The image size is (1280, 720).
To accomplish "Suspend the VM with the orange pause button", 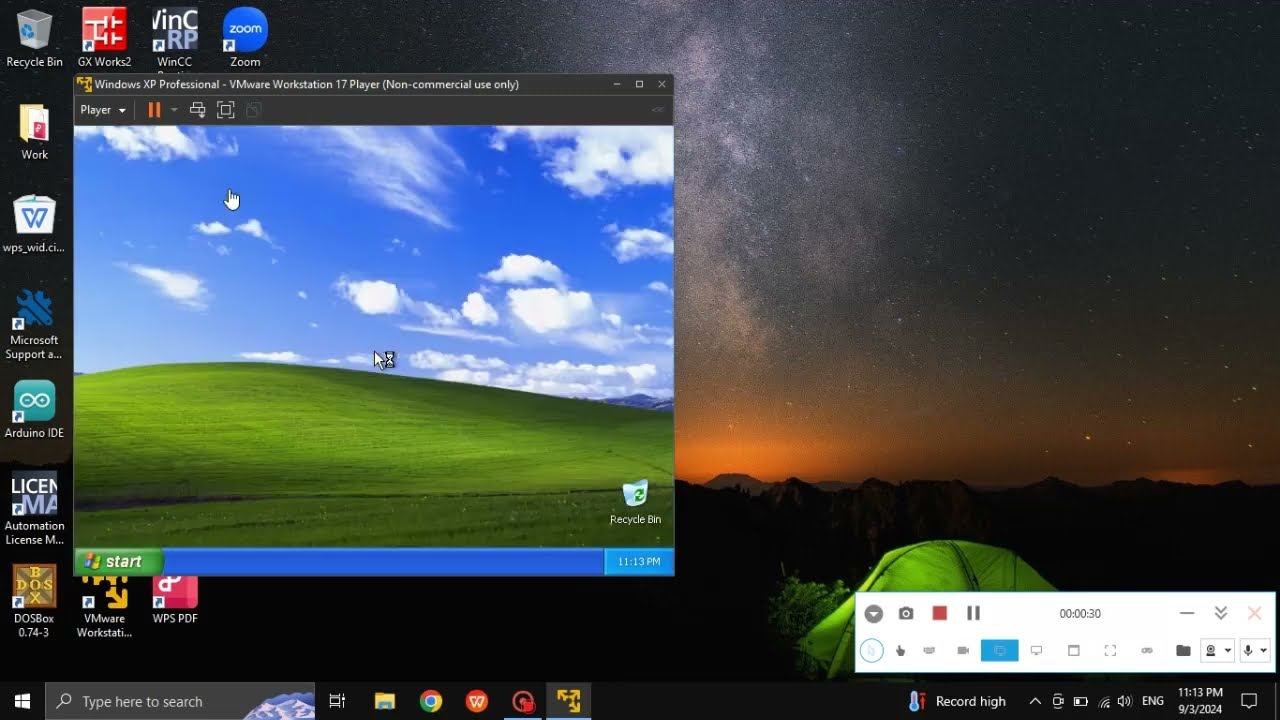I will tap(154, 110).
